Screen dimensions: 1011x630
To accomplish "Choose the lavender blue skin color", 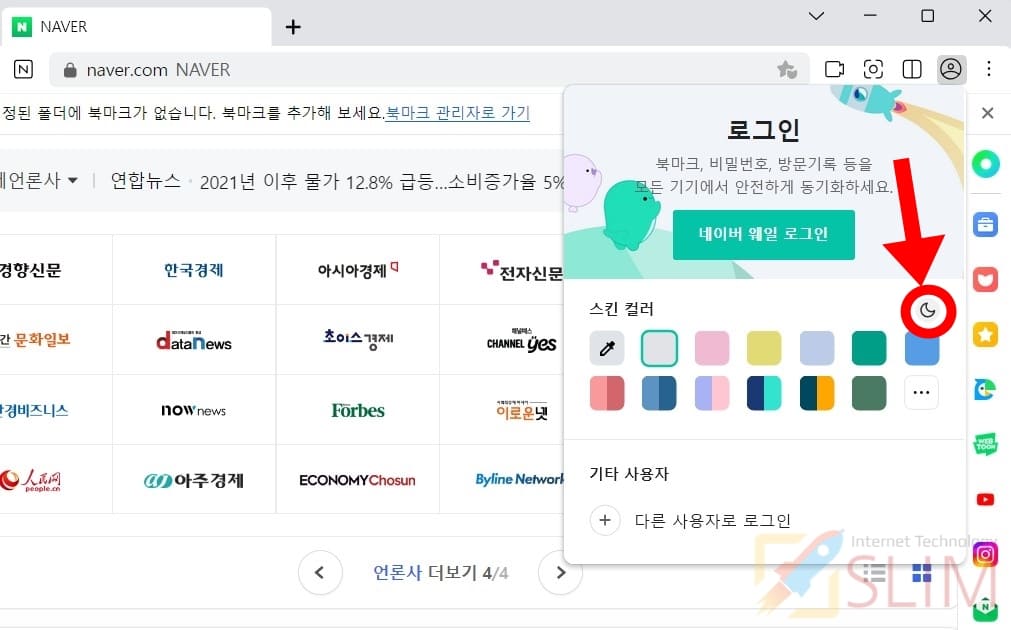I will (x=816, y=348).
